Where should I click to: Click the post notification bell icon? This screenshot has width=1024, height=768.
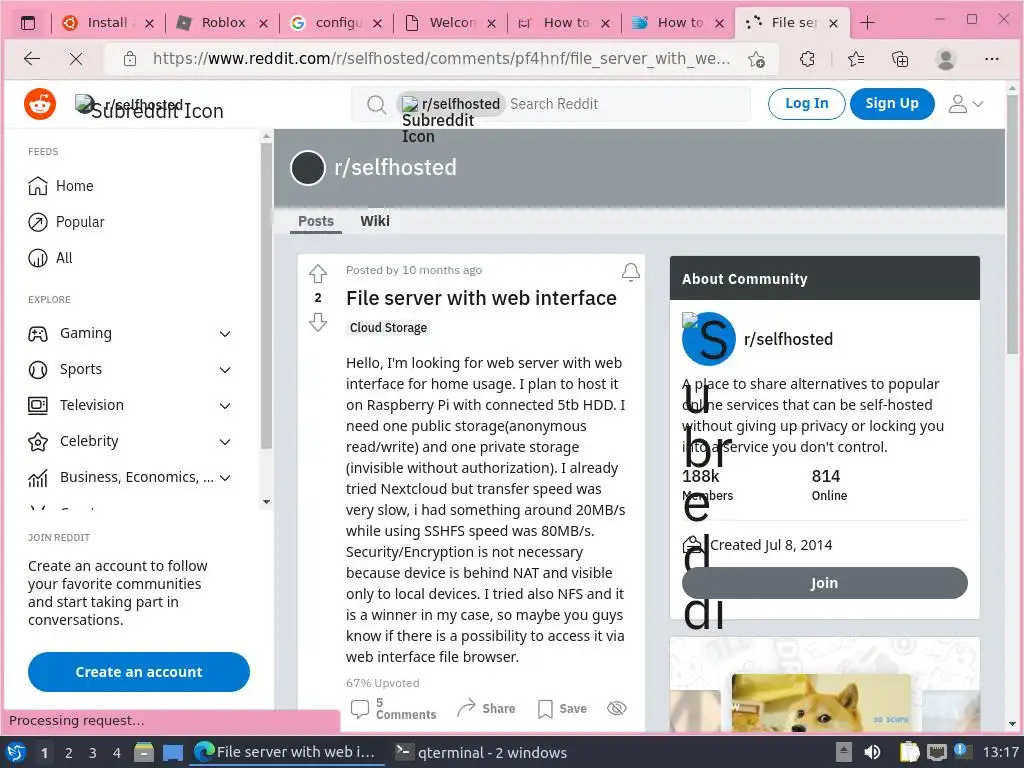(630, 272)
